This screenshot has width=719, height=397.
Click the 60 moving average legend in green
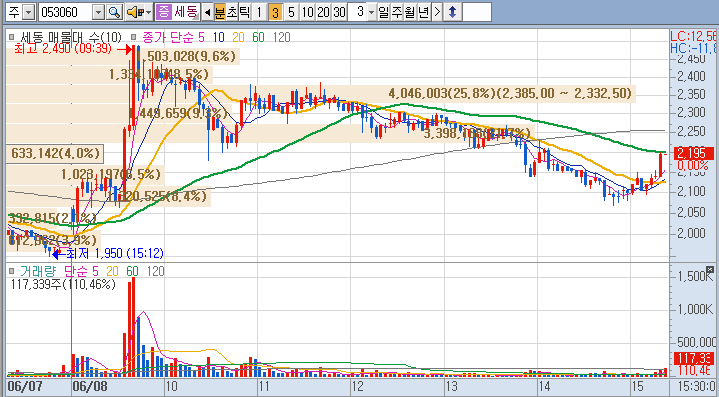[x=259, y=37]
